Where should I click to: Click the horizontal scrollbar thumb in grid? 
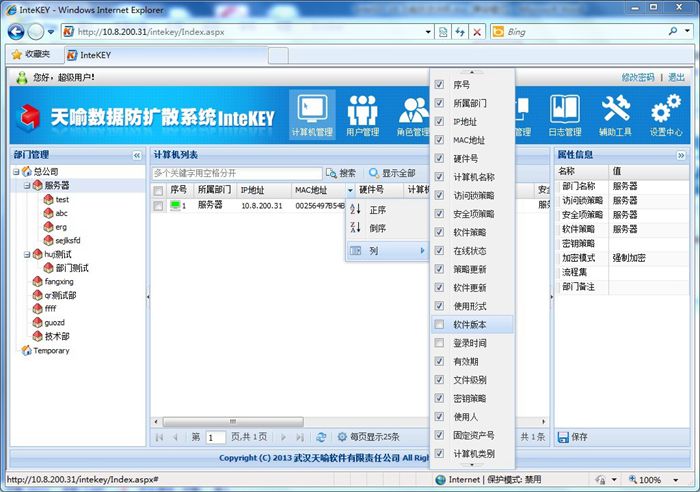233,421
